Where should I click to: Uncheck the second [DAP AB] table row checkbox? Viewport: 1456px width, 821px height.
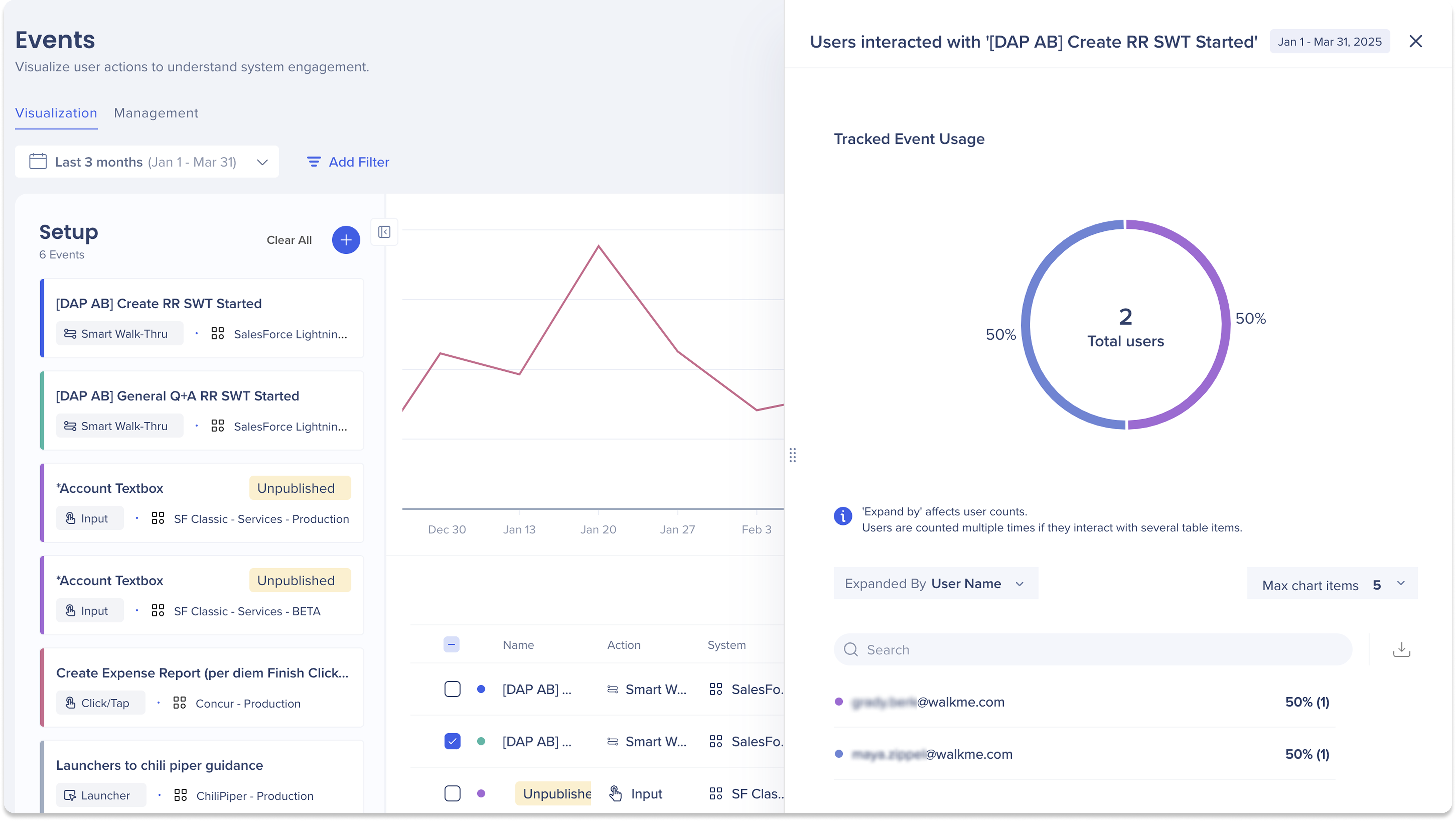452,741
